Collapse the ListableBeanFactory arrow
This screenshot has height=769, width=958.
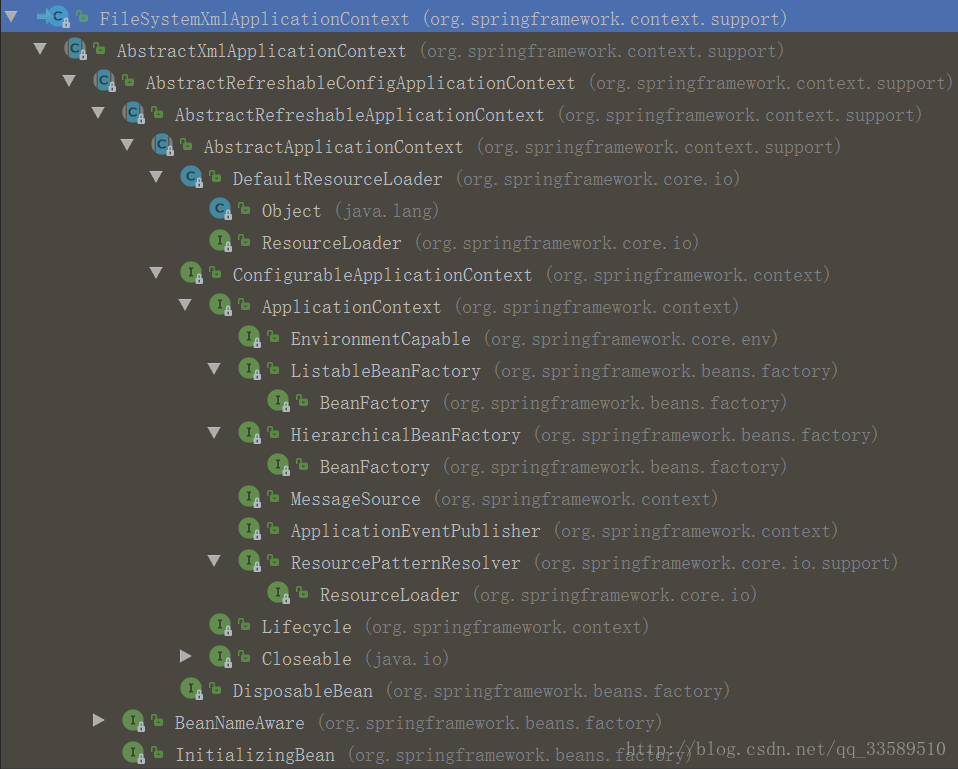coord(214,368)
